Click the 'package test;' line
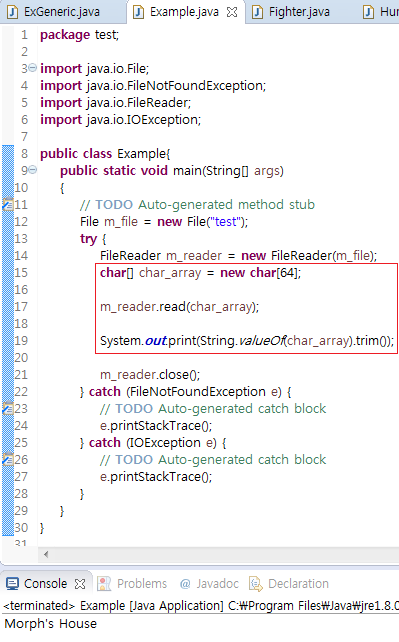The height and width of the screenshot is (642, 399). click(x=79, y=35)
